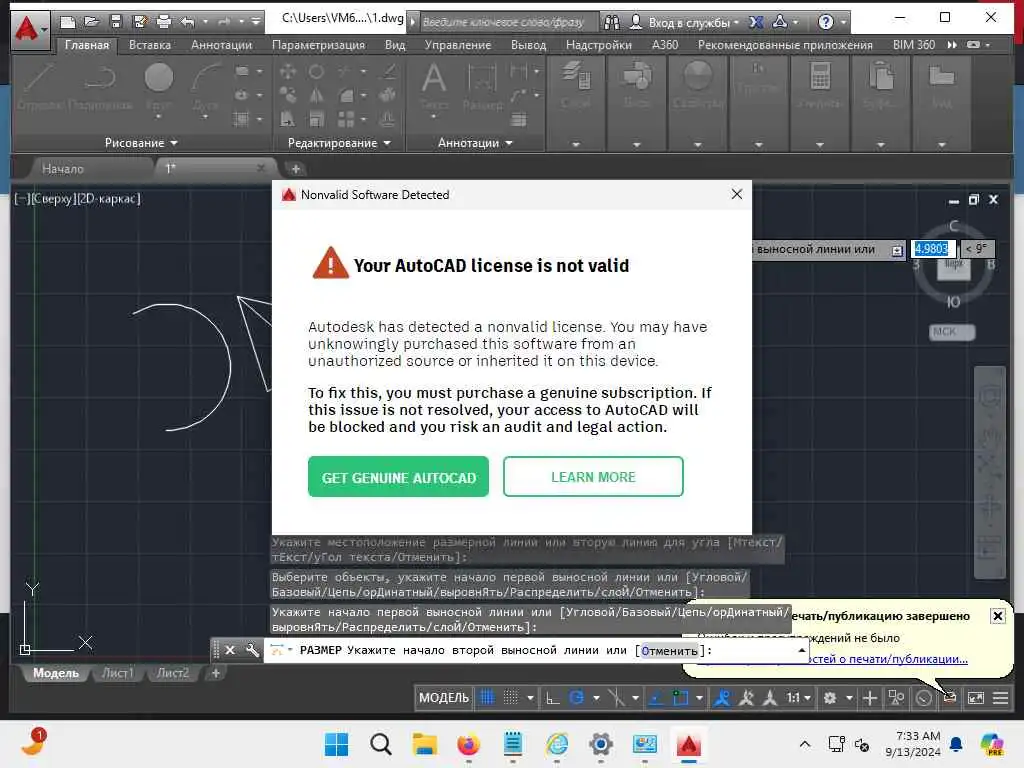Close the plot completed notification balloon
The image size is (1024, 768).
pyautogui.click(x=997, y=616)
